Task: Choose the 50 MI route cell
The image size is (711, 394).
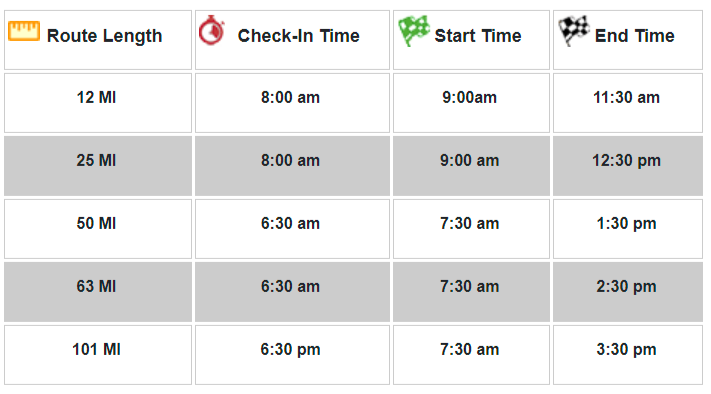Action: tap(98, 229)
